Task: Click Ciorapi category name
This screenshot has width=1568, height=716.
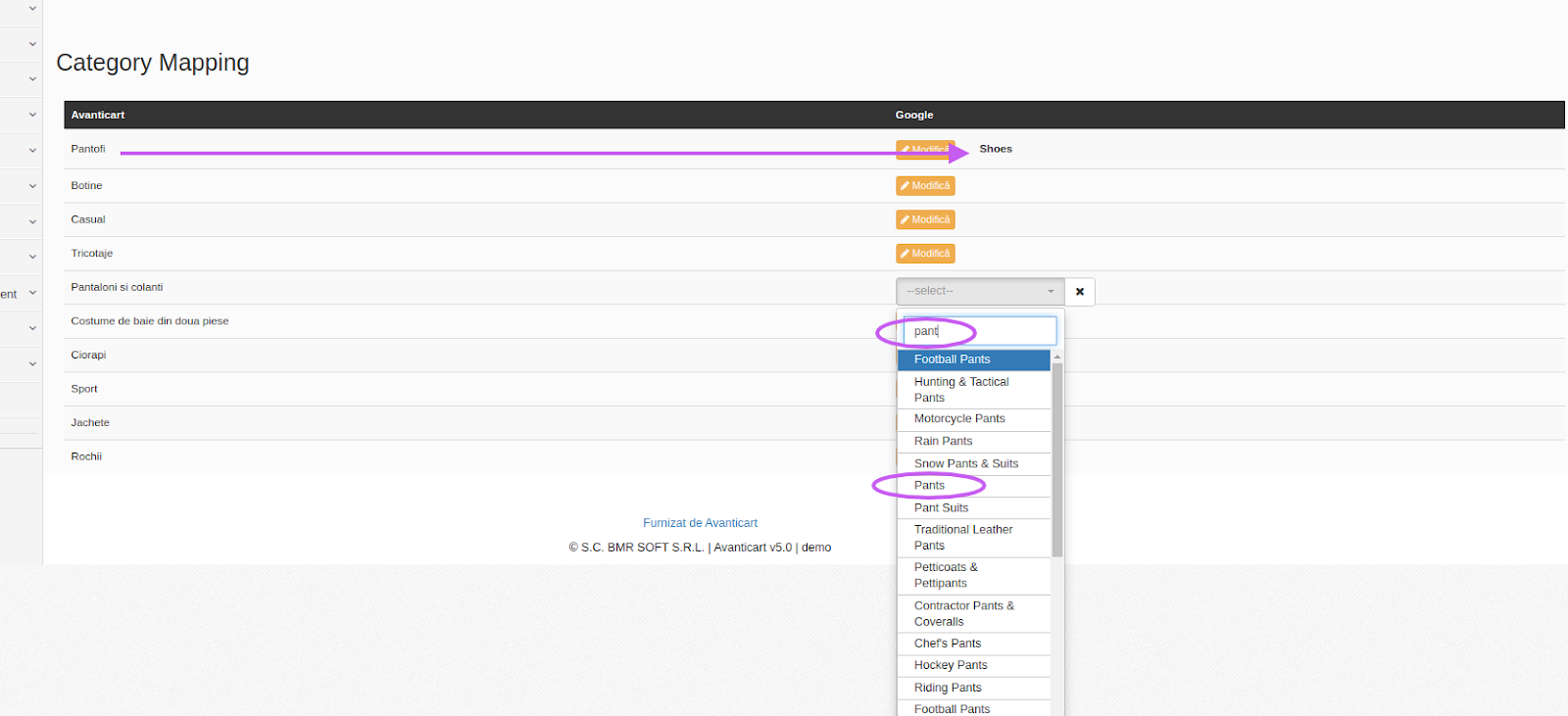Action: point(88,355)
